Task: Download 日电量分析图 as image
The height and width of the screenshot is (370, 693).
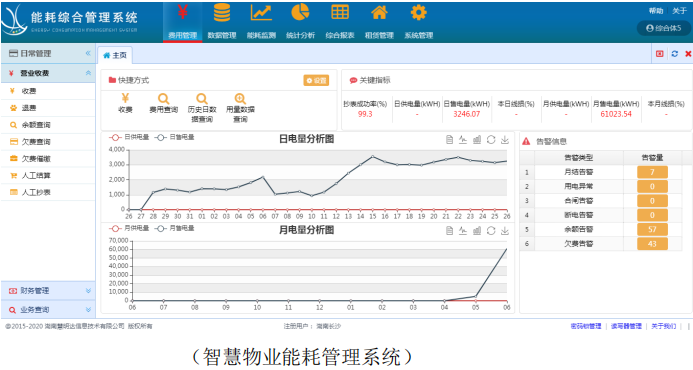Action: click(x=505, y=140)
